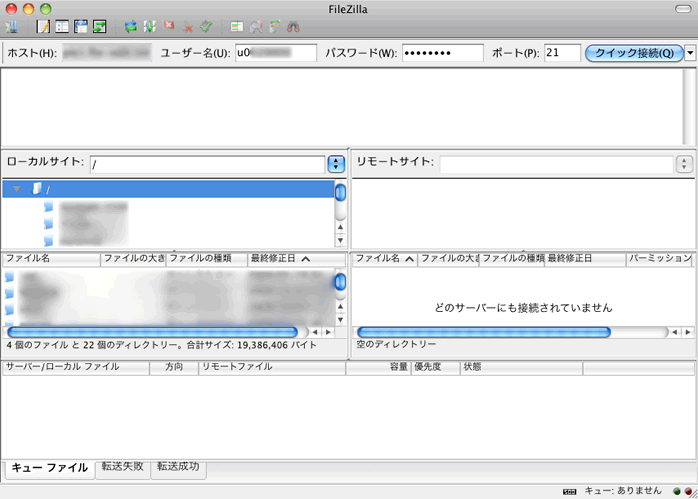Viewport: 698px width, 499px height.
Task: Click the サーバー/ローカル ファイル queue column header
Action: [x=76, y=367]
